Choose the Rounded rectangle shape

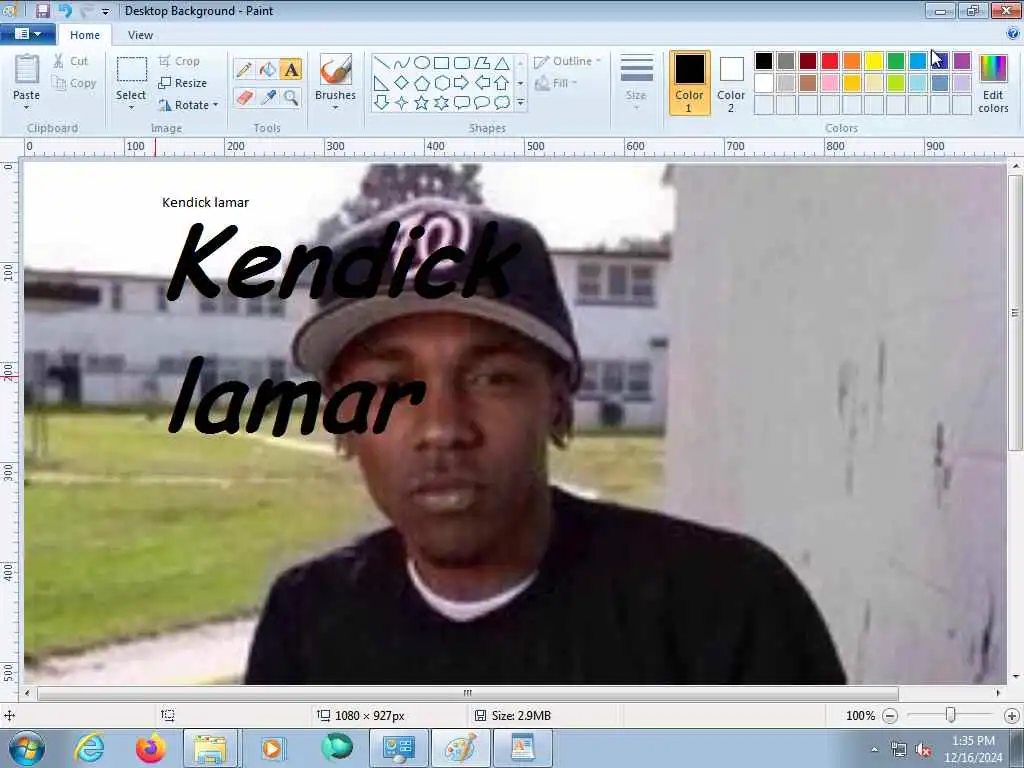click(x=462, y=63)
